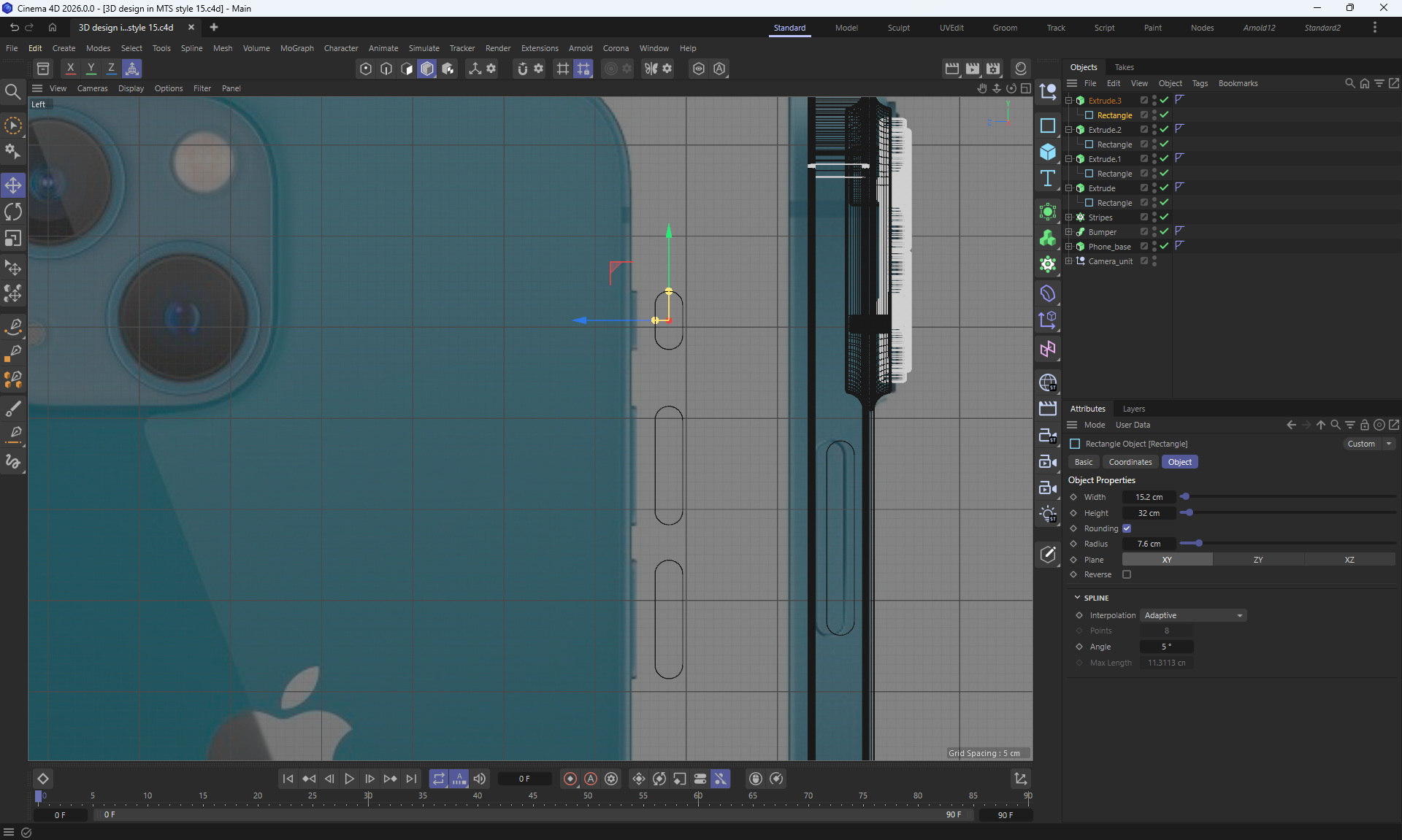1402x840 pixels.
Task: Switch to the Coordinates tab
Action: pyautogui.click(x=1130, y=462)
